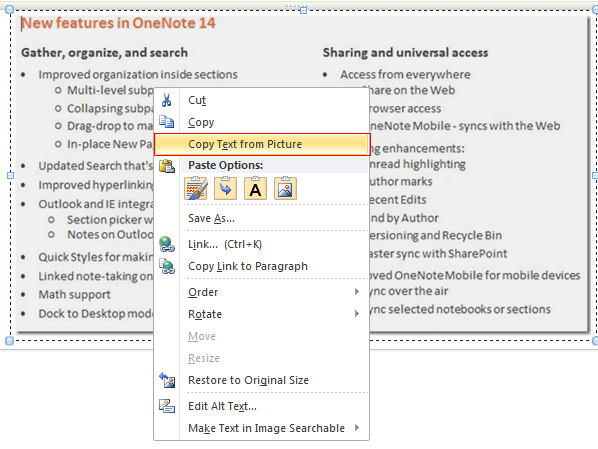Click the left-middle image resize handle

(10, 175)
